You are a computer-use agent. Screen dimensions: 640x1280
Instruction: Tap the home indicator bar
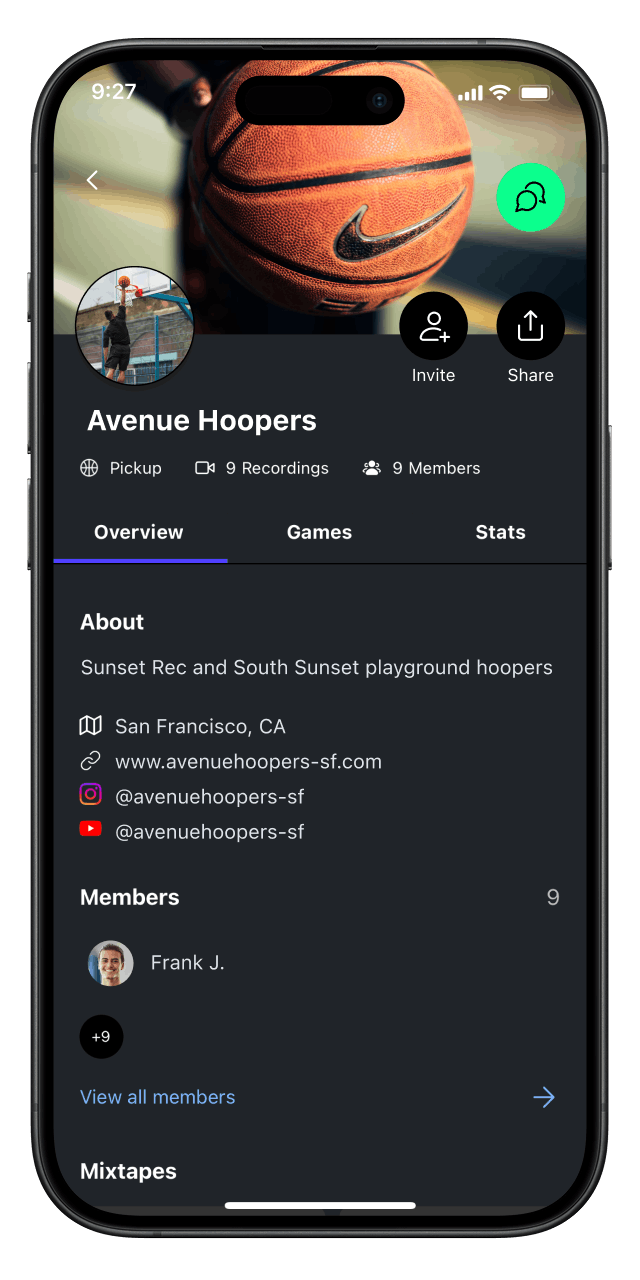click(x=320, y=1206)
